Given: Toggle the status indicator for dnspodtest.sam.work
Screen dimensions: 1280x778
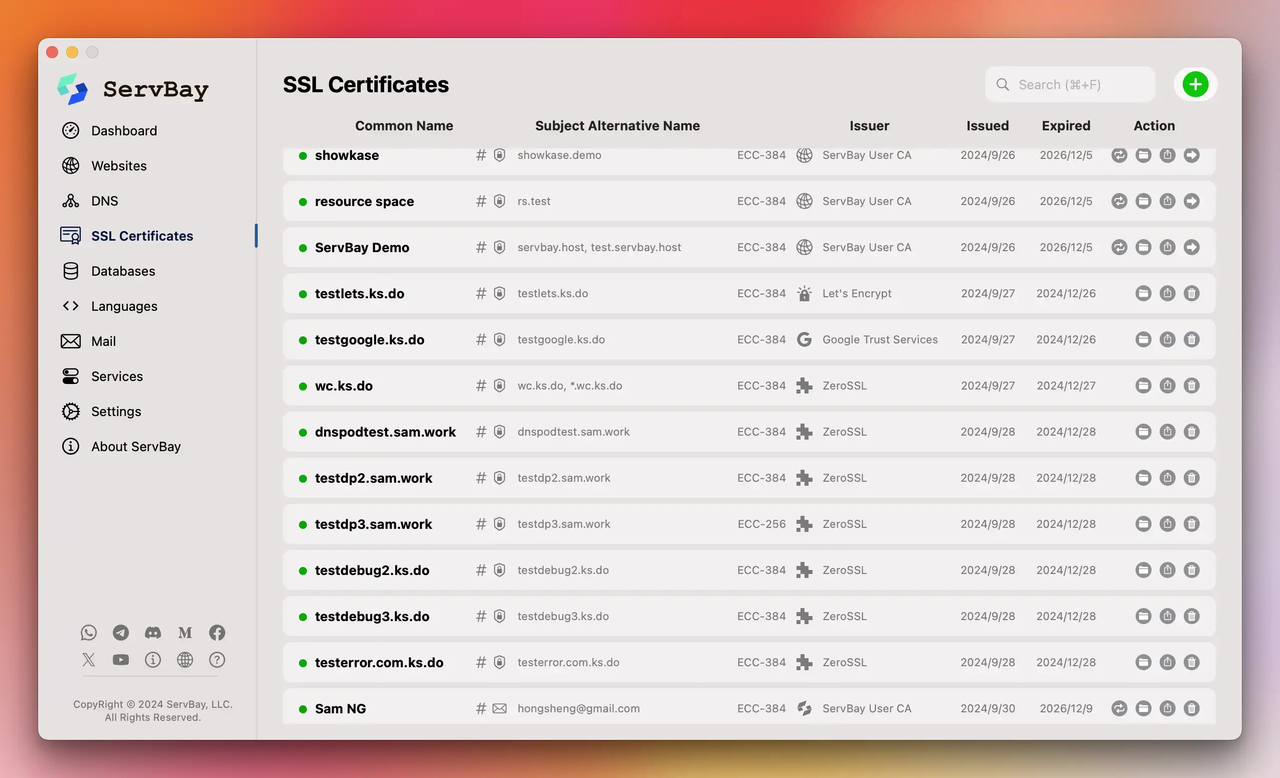Looking at the screenshot, I should [x=302, y=431].
